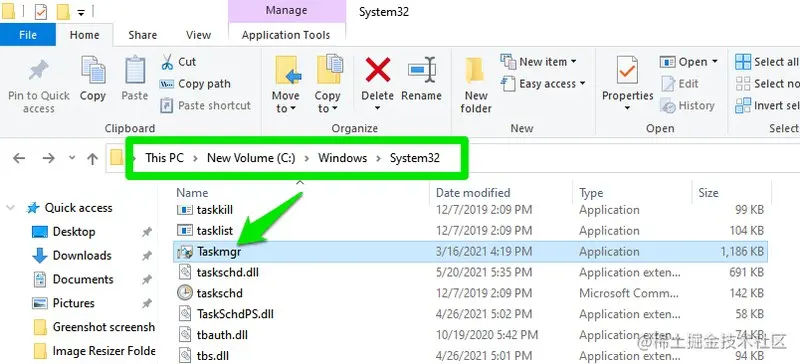Click Paste shortcut in the ribbon
This screenshot has width=800, height=364.
tap(206, 106)
